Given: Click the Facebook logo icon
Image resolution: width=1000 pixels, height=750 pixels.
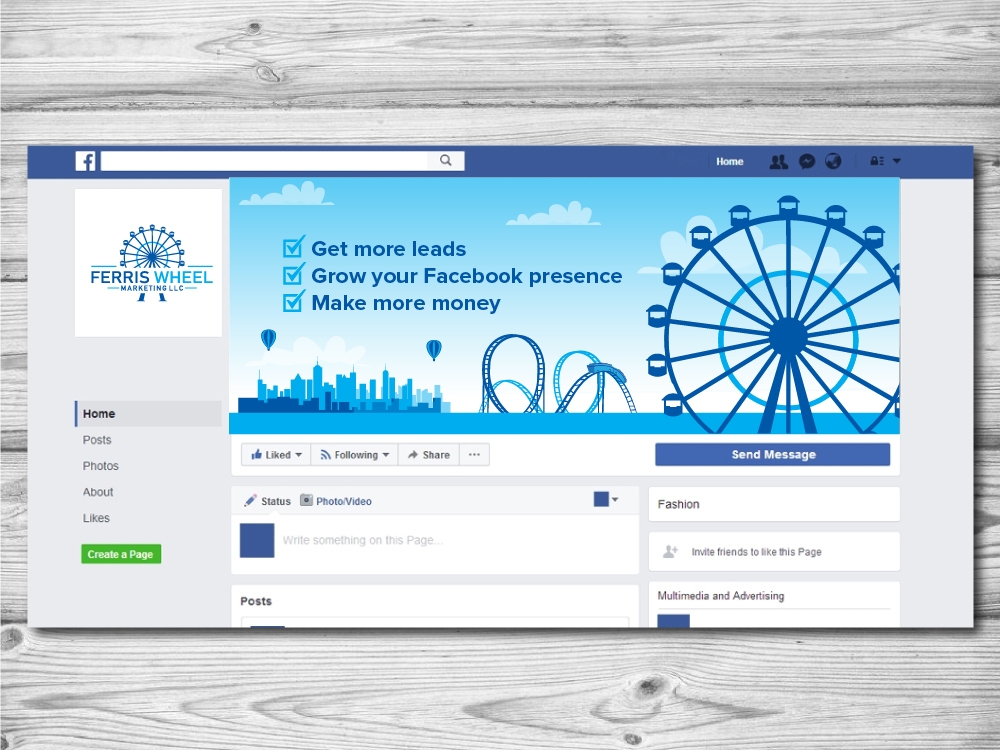Looking at the screenshot, I should pyautogui.click(x=85, y=160).
